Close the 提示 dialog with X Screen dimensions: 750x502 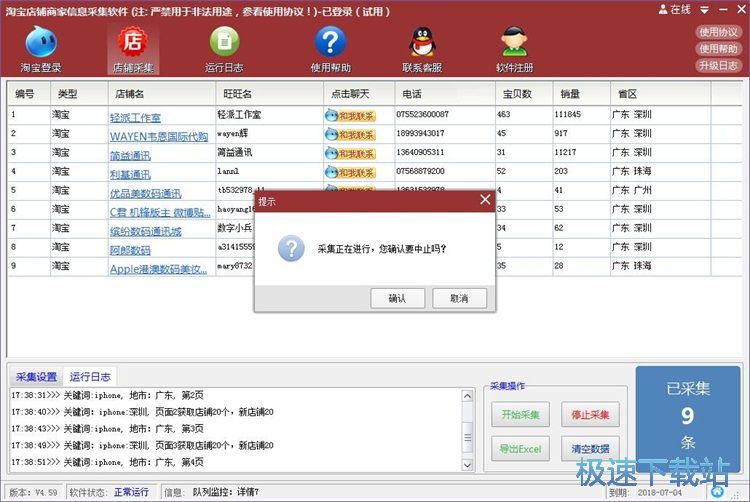pos(485,200)
